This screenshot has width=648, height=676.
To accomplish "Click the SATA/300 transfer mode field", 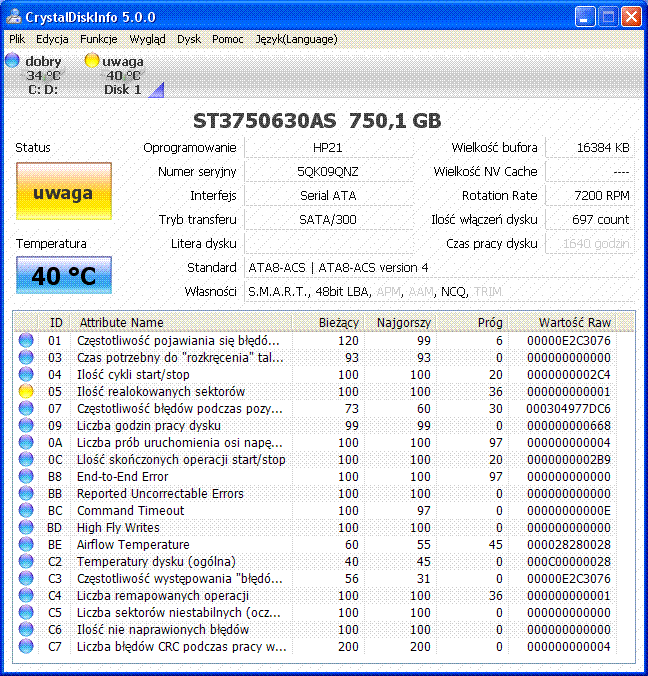I will click(328, 219).
